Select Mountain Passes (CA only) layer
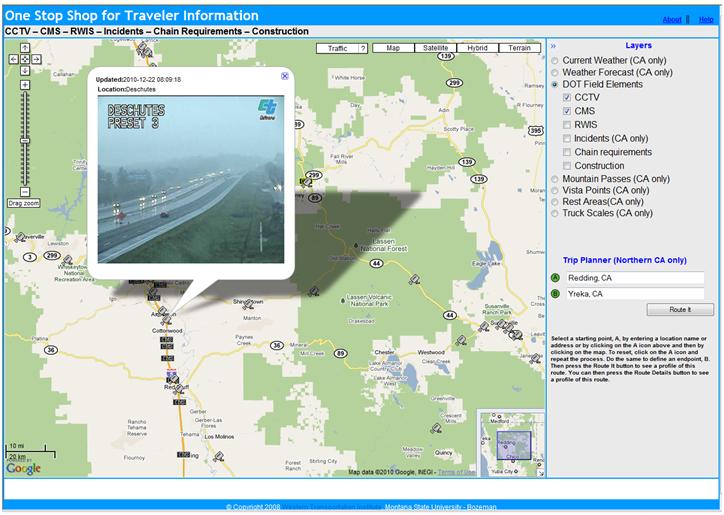This screenshot has width=724, height=515. (x=555, y=179)
